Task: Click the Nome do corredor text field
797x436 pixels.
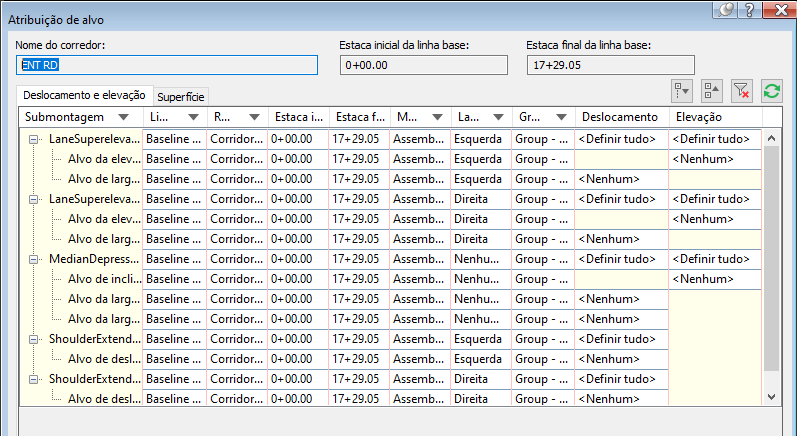Action: pos(167,65)
